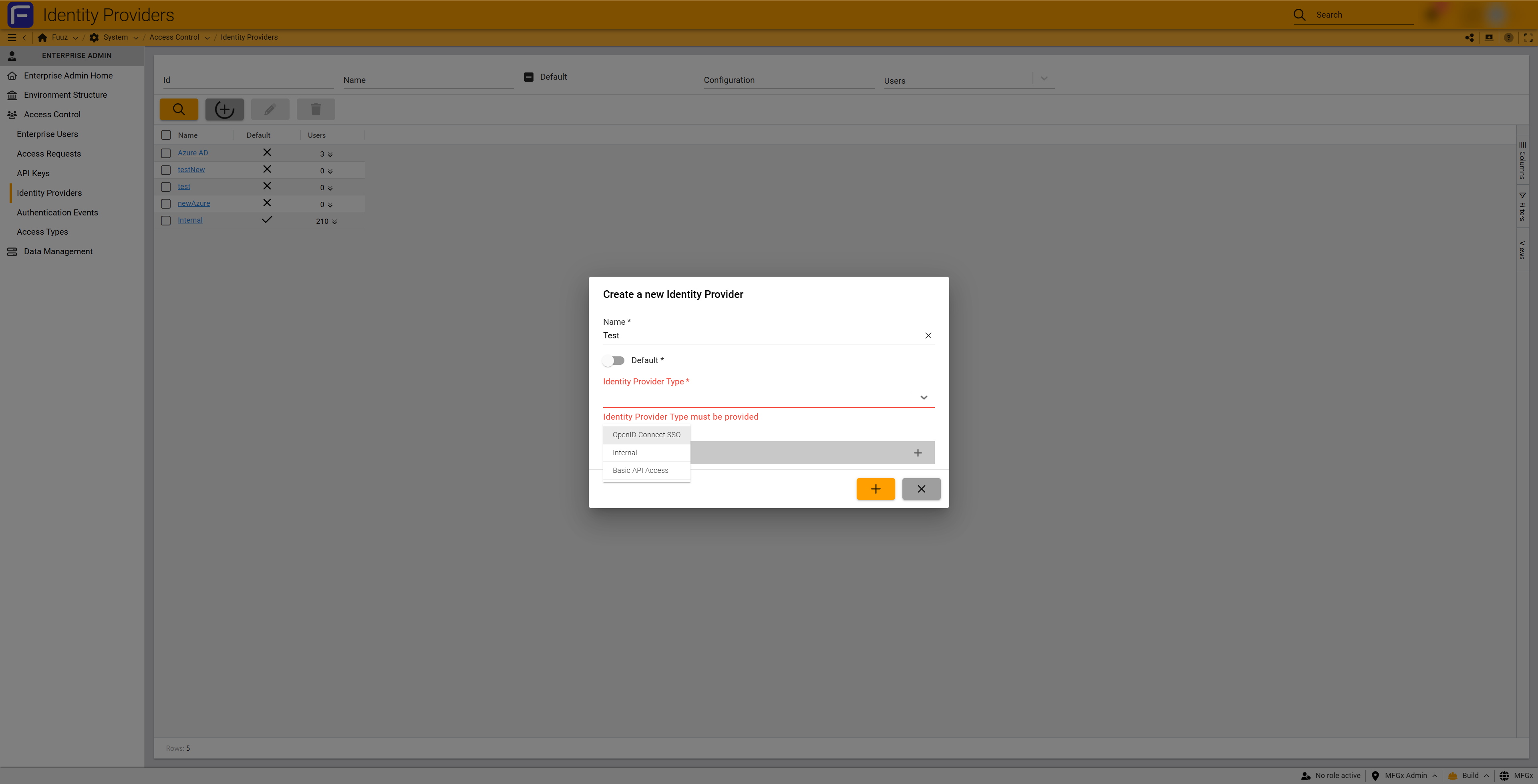Click the Enterprise Admin user icon
Viewport: 1538px width, 784px height.
point(12,56)
